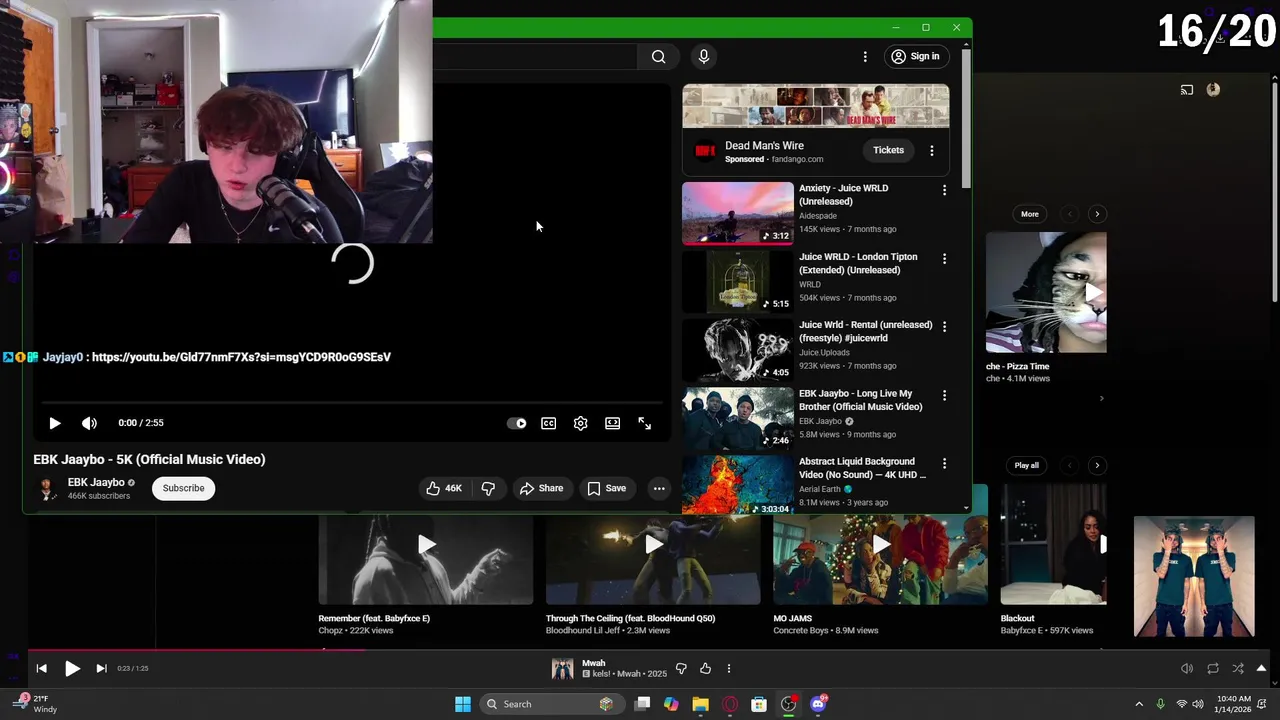1280x720 pixels.
Task: Skip to previous track in music player
Action: pos(41,668)
